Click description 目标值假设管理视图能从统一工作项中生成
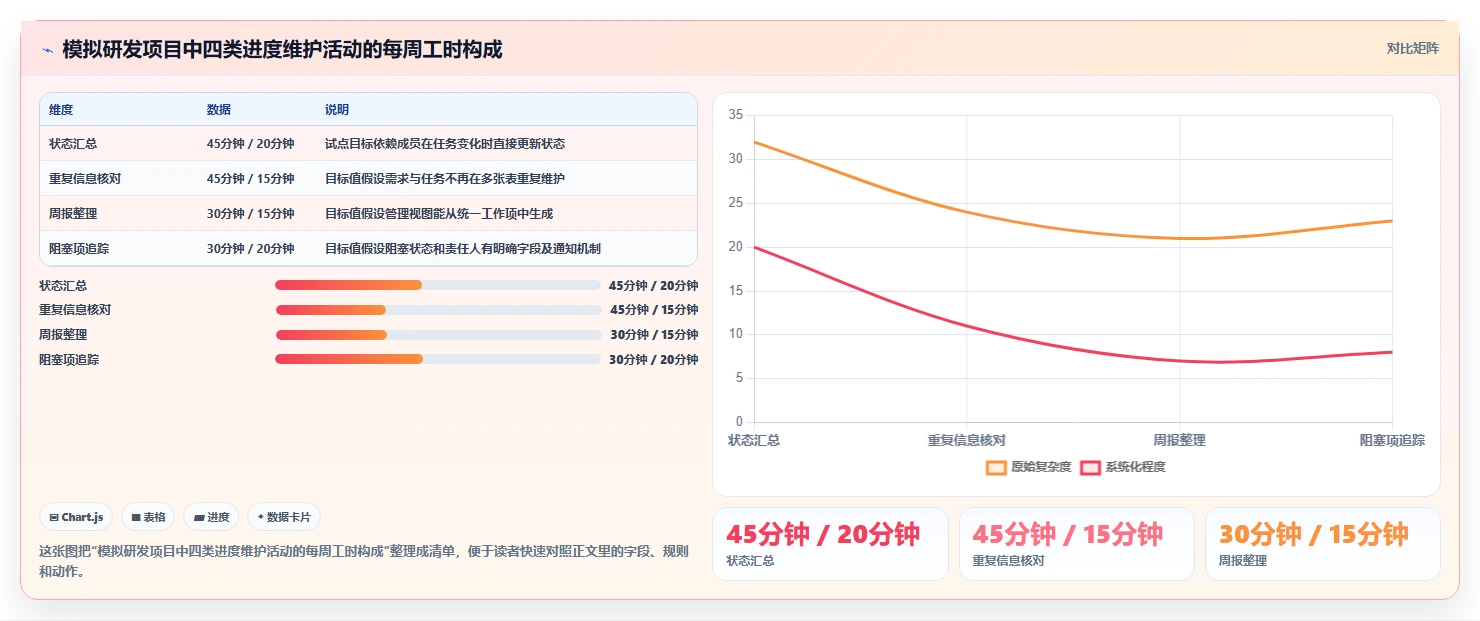 tap(439, 214)
